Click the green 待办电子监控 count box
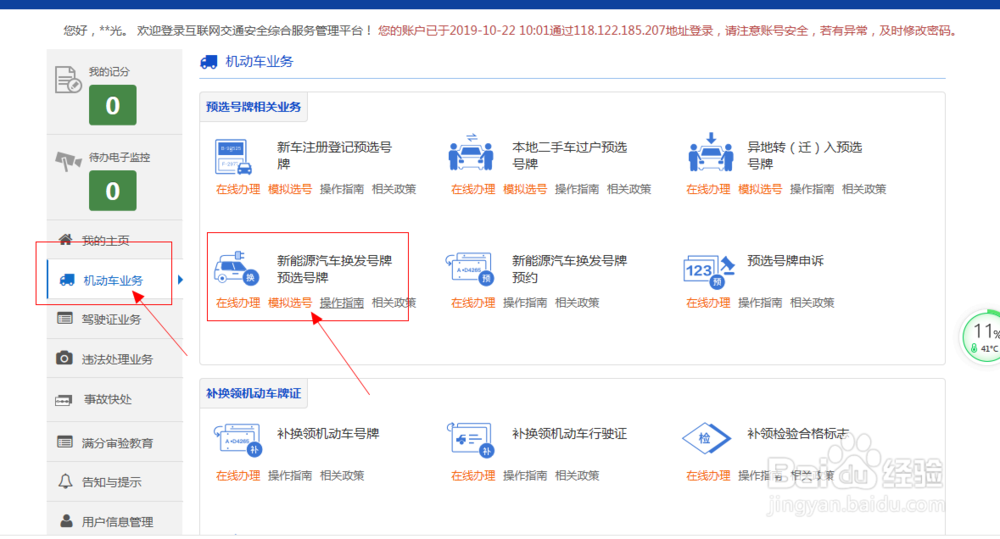 click(x=112, y=191)
